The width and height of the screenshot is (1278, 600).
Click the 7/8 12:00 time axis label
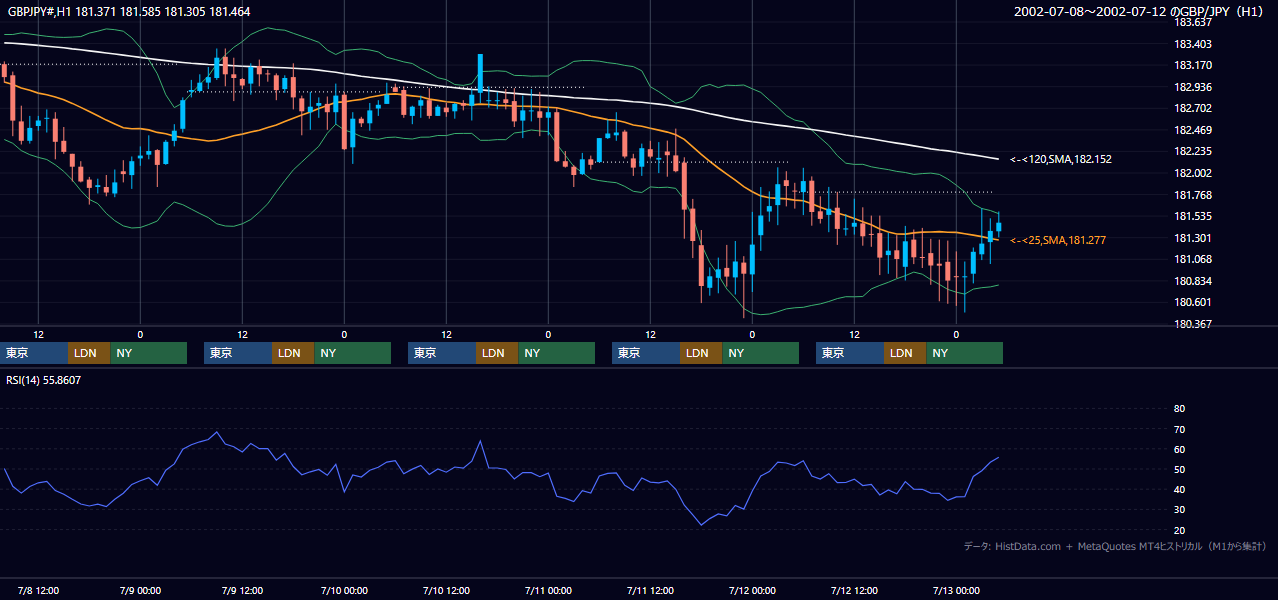pyautogui.click(x=39, y=590)
